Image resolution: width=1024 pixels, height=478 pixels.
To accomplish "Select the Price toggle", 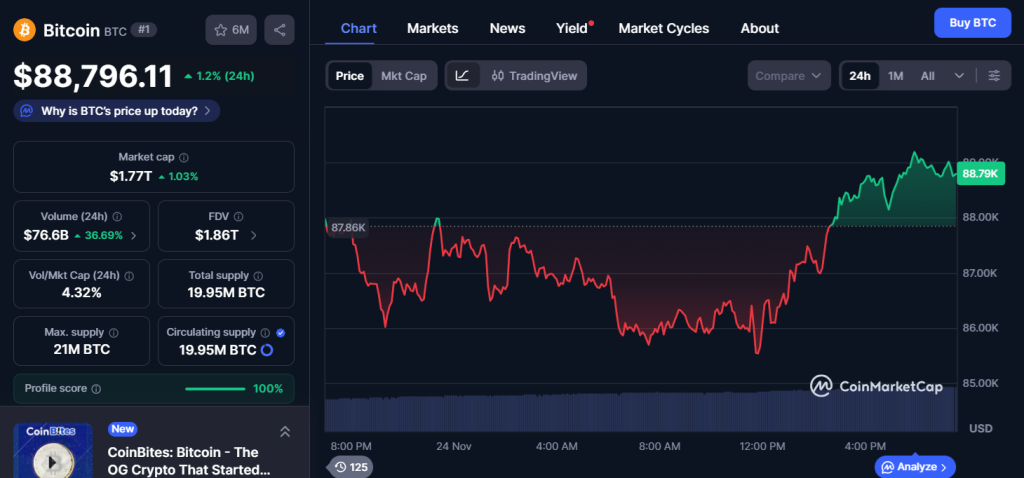I will click(349, 76).
